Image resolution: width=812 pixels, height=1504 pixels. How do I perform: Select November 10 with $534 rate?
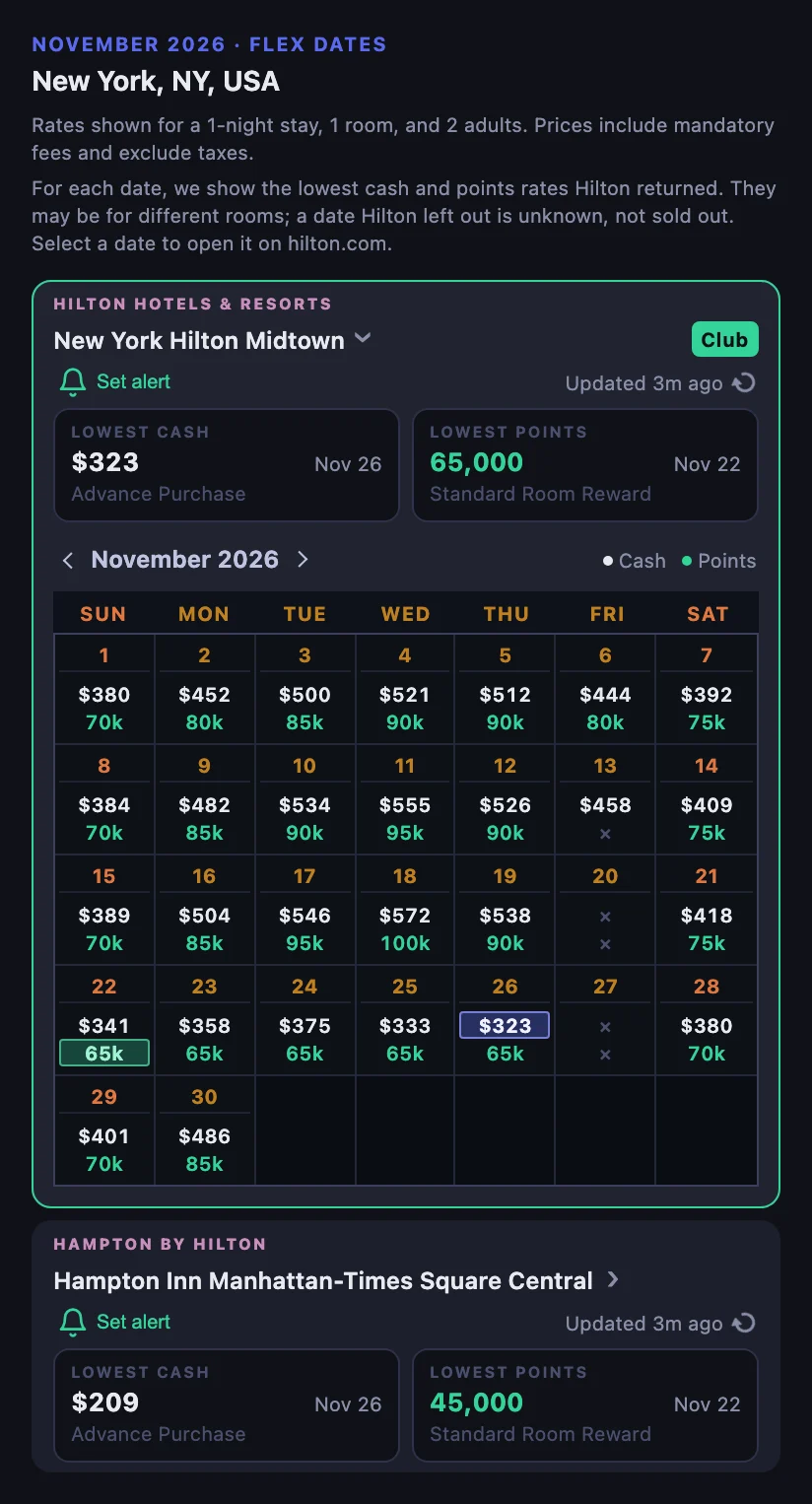pyautogui.click(x=305, y=799)
